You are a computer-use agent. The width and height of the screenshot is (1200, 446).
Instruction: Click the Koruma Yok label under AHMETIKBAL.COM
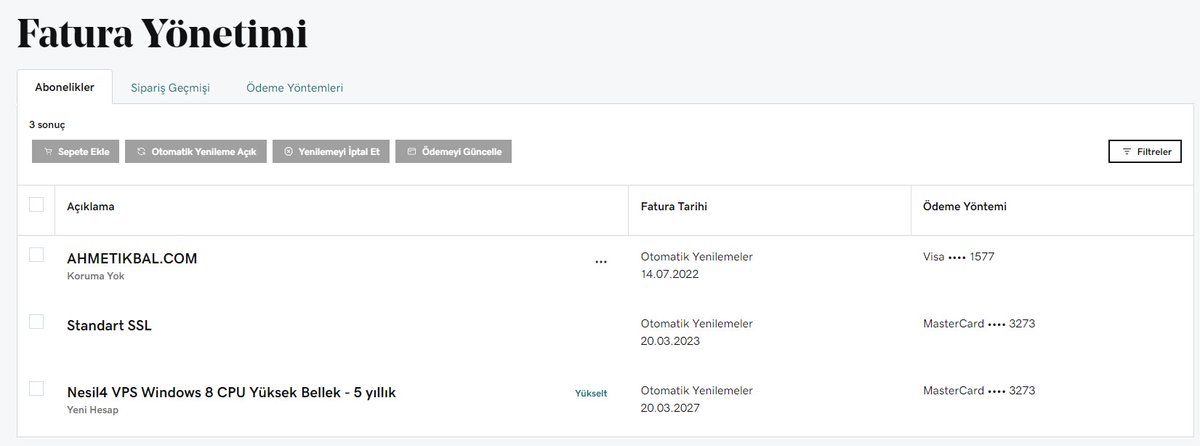click(x=95, y=276)
